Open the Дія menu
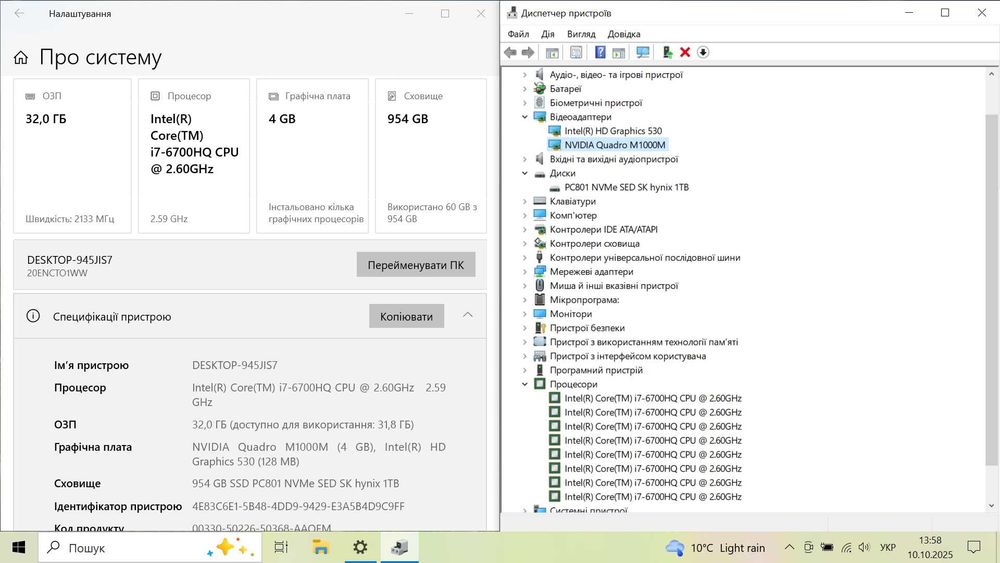Screen dimensions: 1000x563 548,34
